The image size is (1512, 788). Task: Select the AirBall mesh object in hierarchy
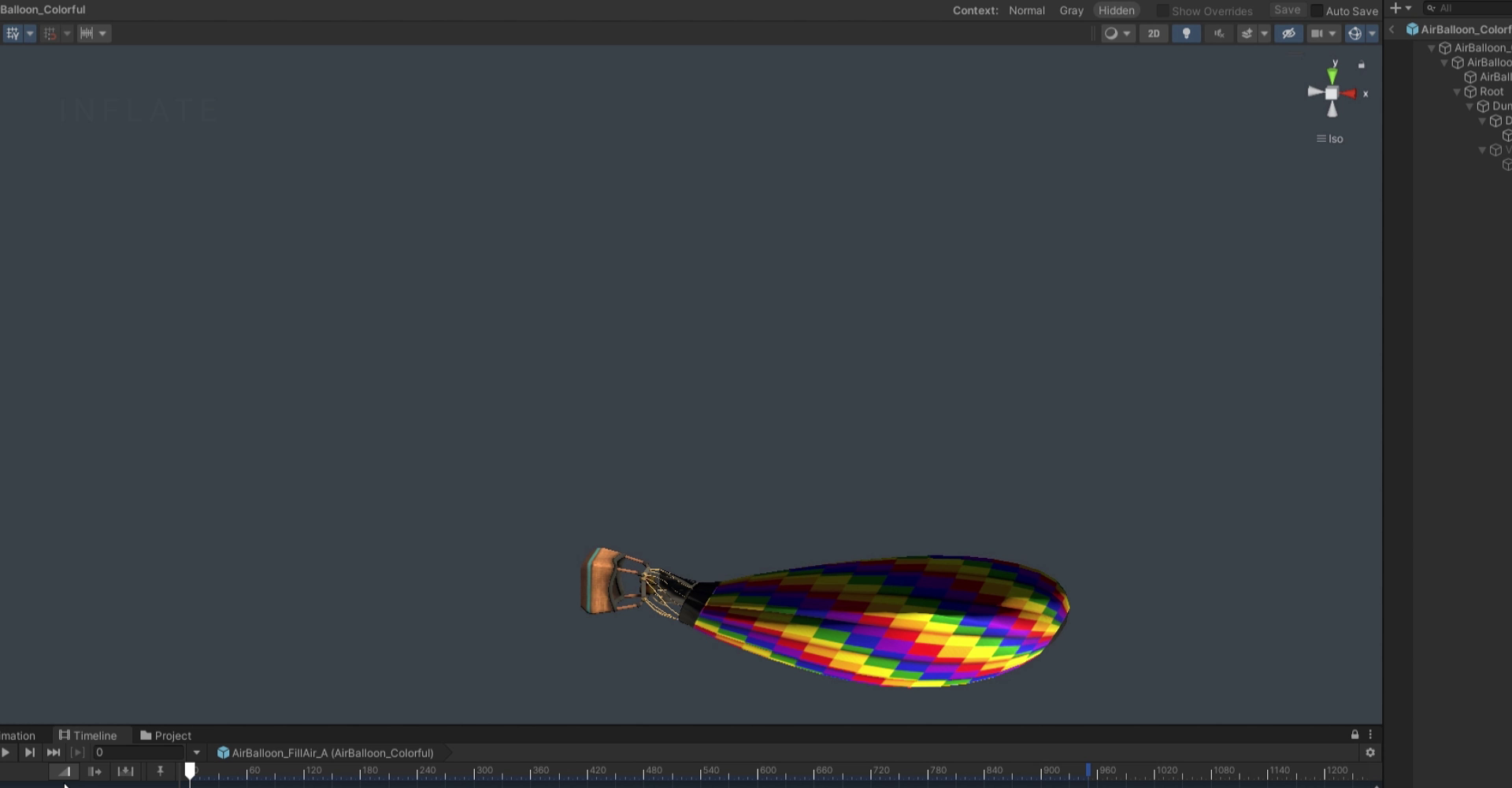(x=1488, y=76)
